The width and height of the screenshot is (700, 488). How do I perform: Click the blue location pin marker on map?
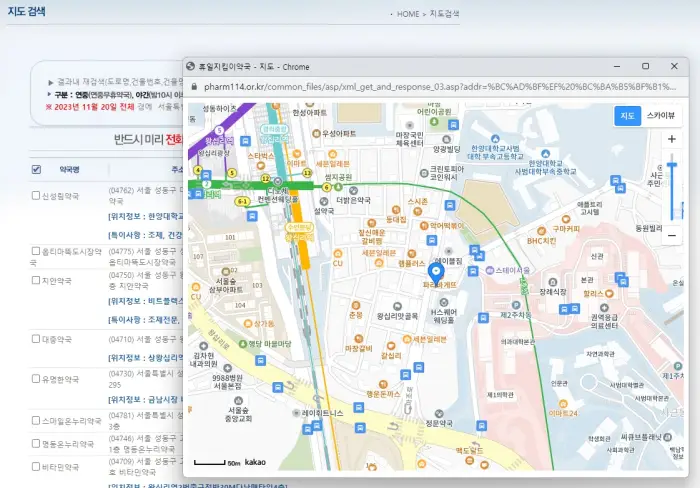point(436,274)
